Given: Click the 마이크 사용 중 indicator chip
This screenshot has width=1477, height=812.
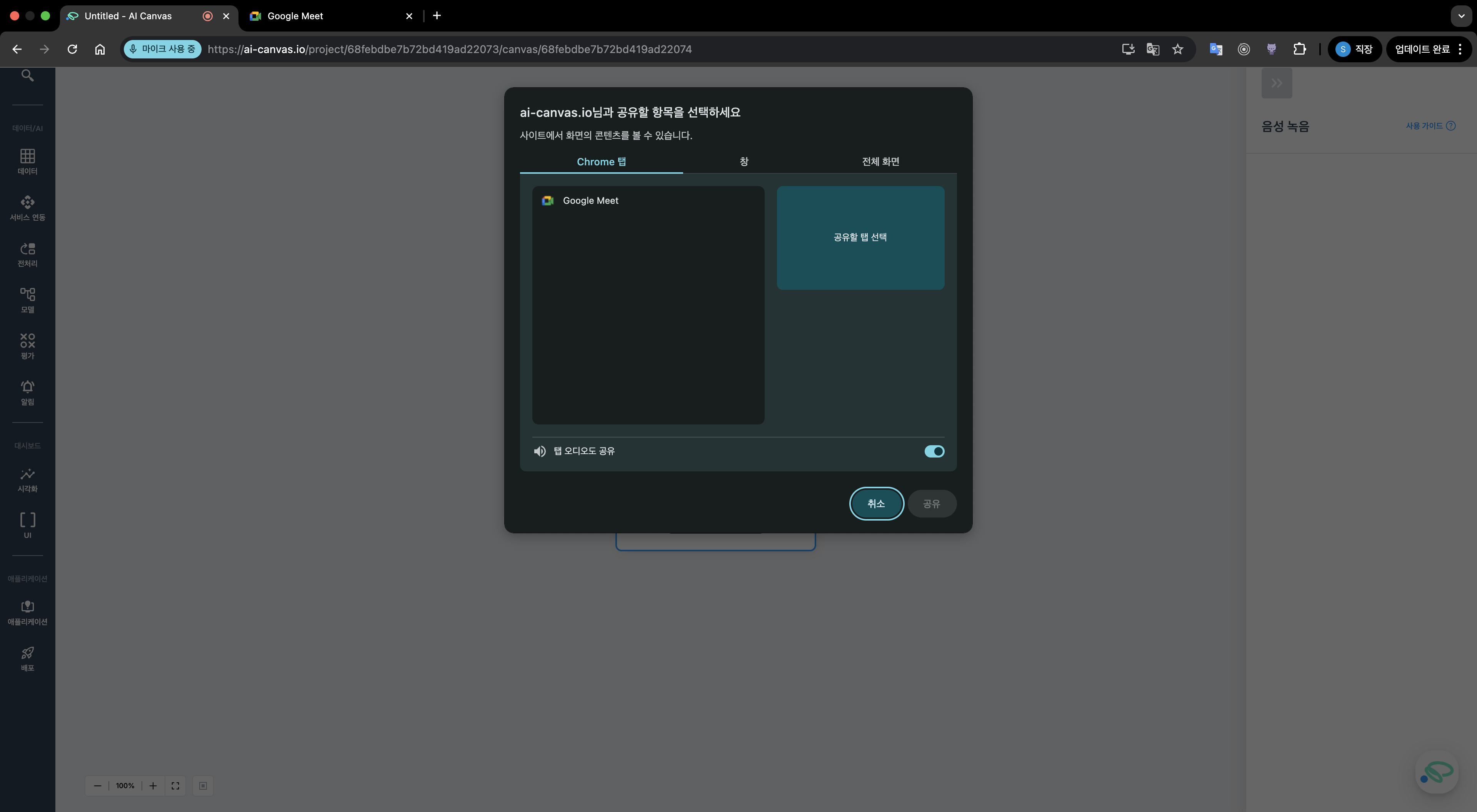Looking at the screenshot, I should point(162,49).
